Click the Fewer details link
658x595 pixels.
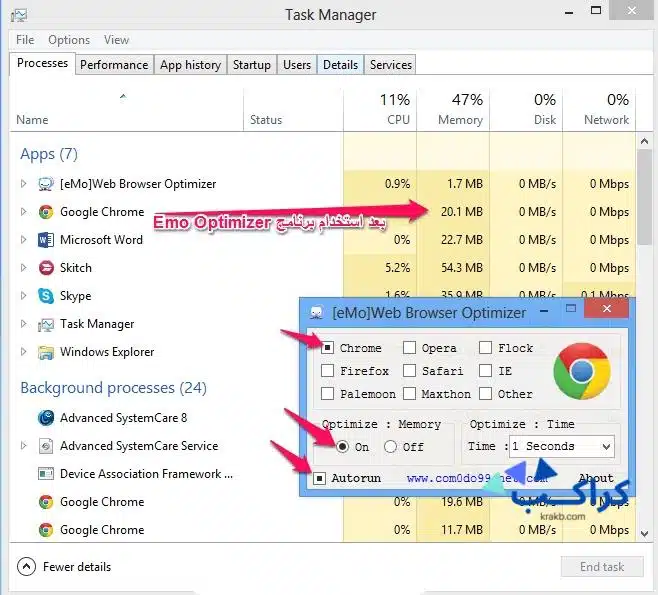(x=77, y=567)
